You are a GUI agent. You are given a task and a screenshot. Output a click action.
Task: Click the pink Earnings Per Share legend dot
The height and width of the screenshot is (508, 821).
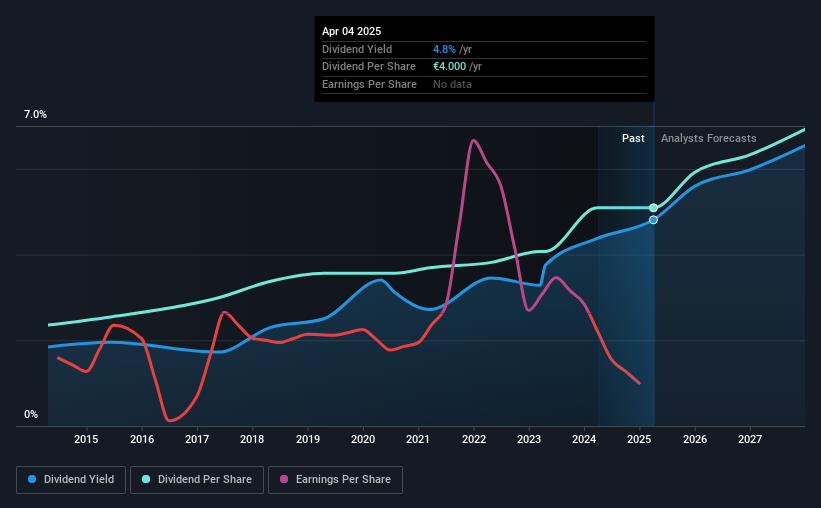click(x=284, y=479)
